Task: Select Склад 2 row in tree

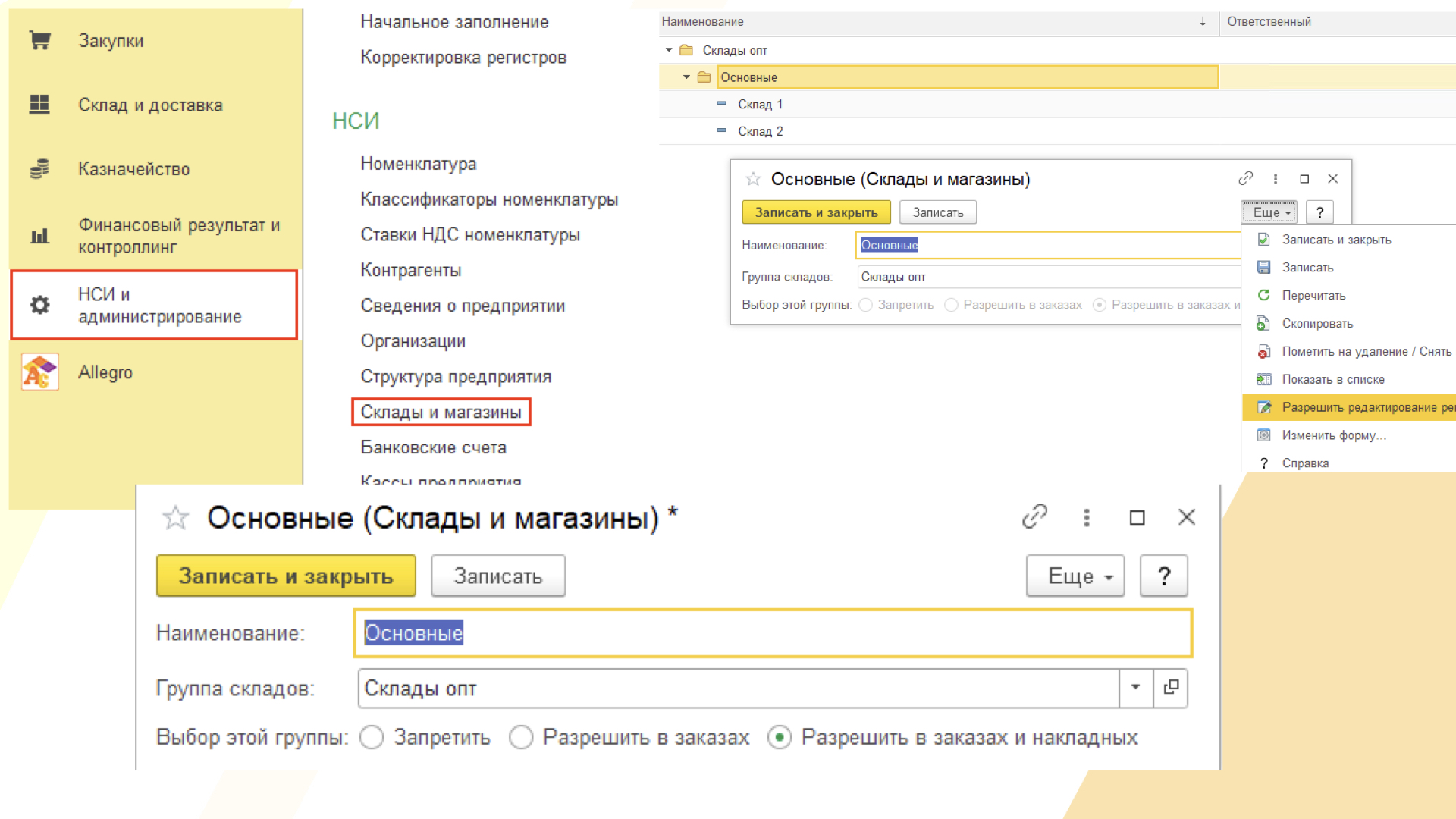Action: [x=1057, y=131]
